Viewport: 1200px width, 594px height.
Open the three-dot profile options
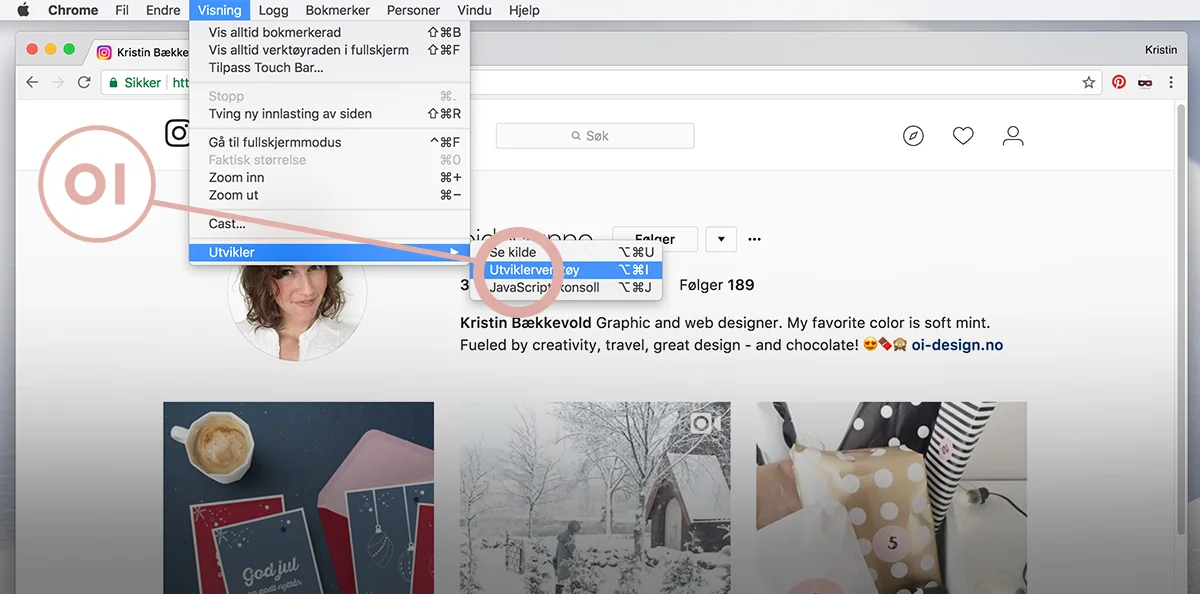click(x=755, y=240)
